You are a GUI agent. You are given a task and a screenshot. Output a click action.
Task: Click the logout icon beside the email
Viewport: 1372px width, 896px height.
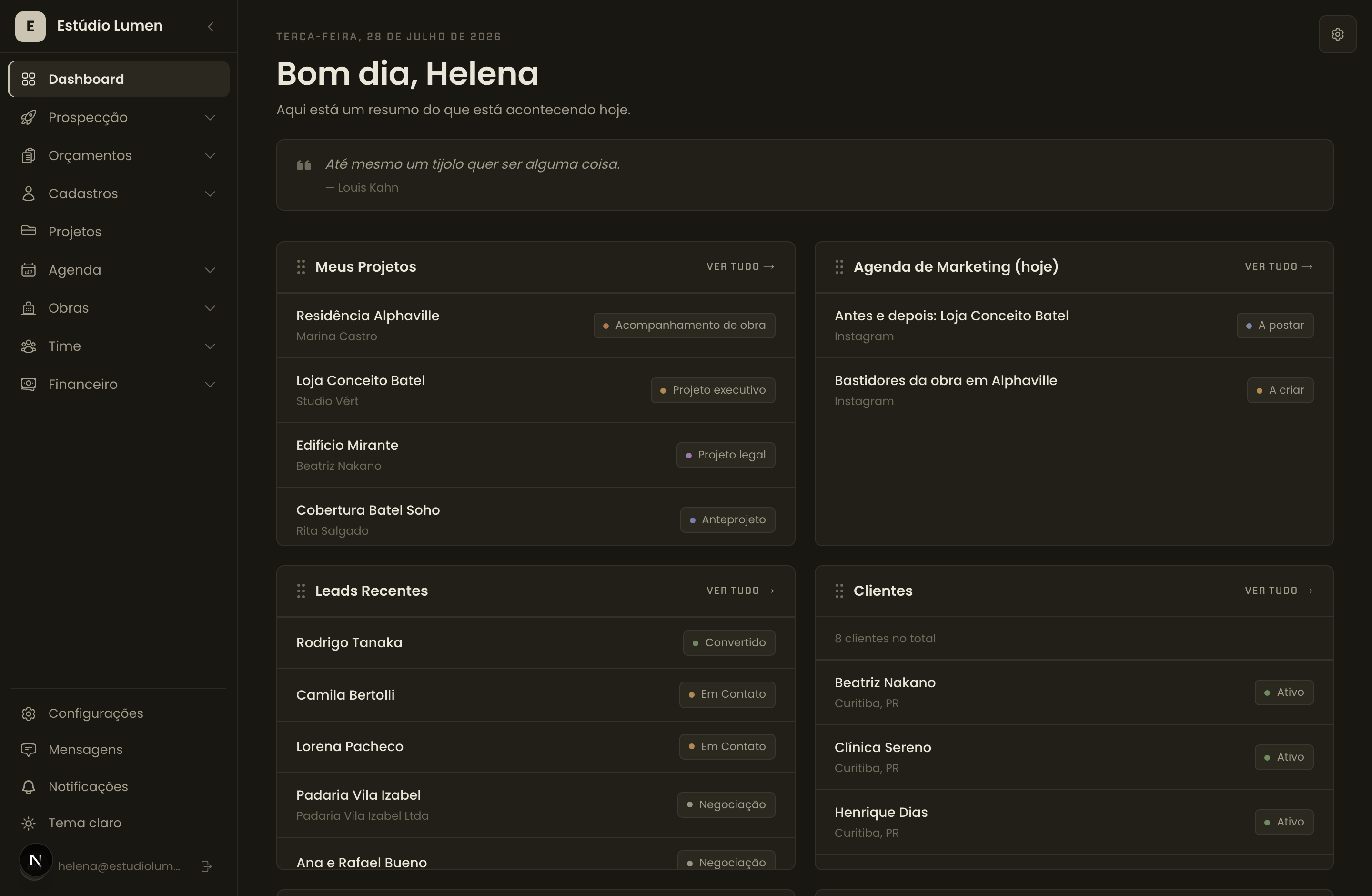click(x=206, y=866)
